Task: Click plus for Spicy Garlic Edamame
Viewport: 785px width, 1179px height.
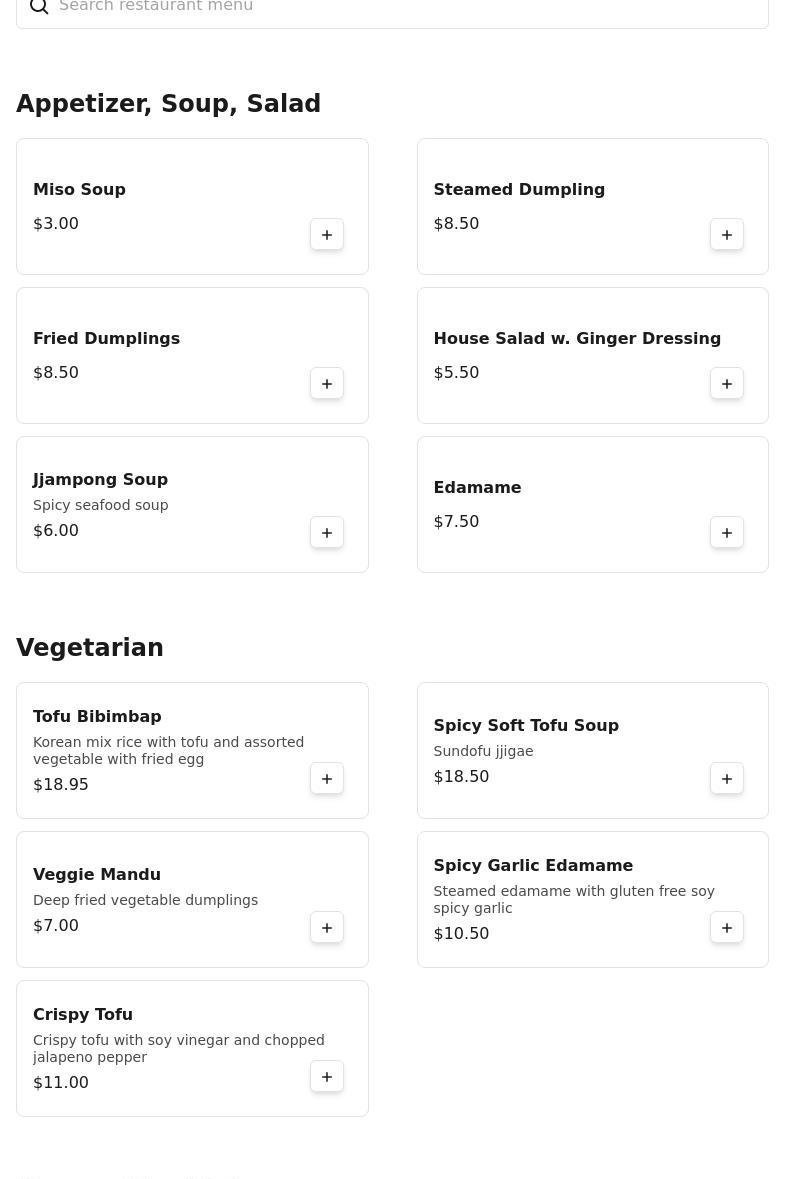Action: coord(727,928)
